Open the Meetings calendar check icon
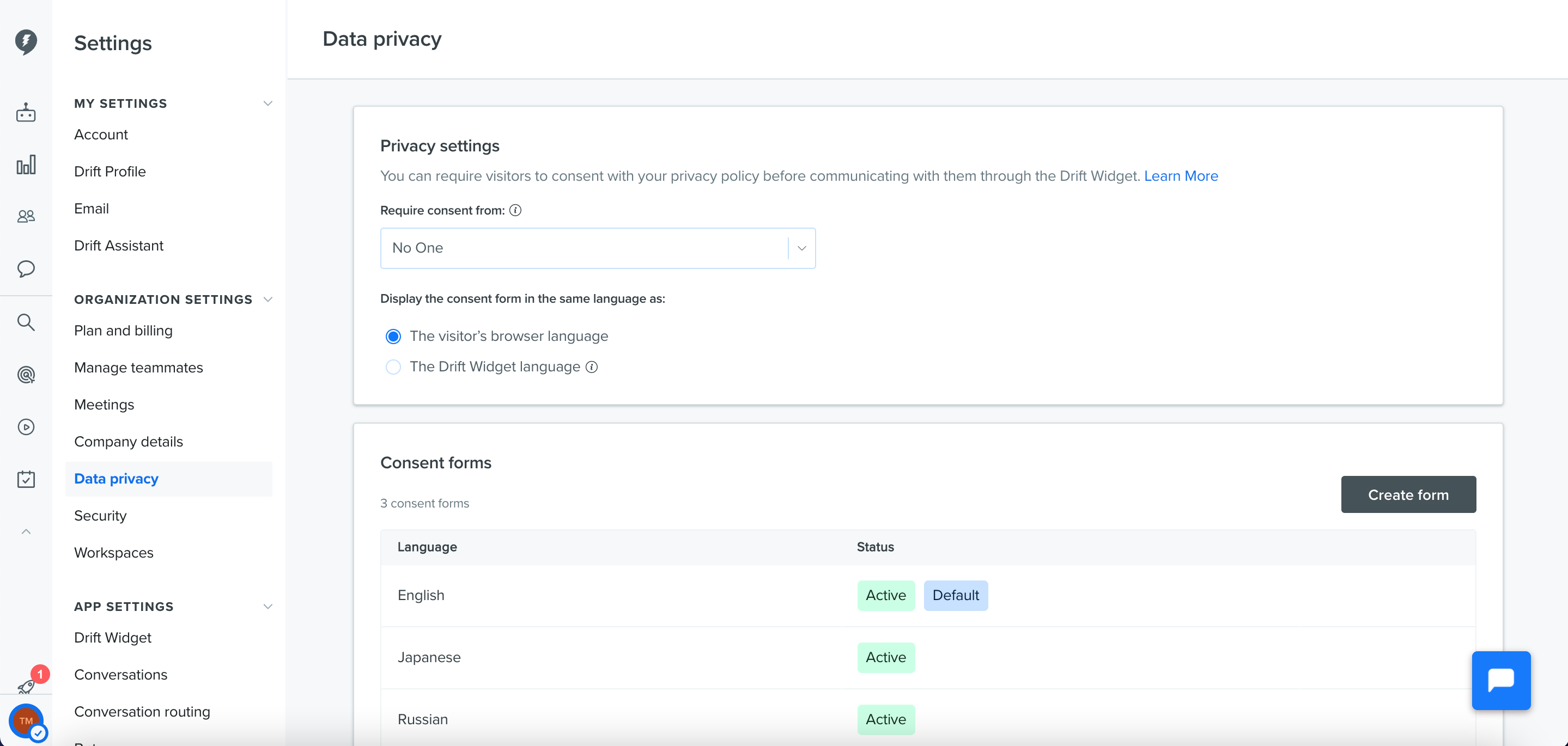 point(26,479)
